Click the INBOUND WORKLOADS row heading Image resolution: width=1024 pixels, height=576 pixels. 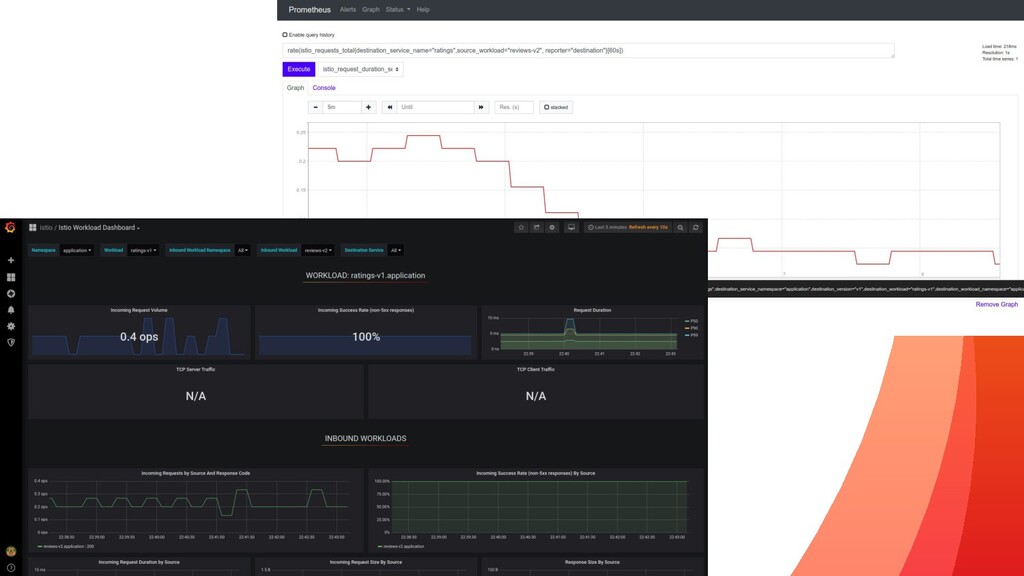[365, 438]
